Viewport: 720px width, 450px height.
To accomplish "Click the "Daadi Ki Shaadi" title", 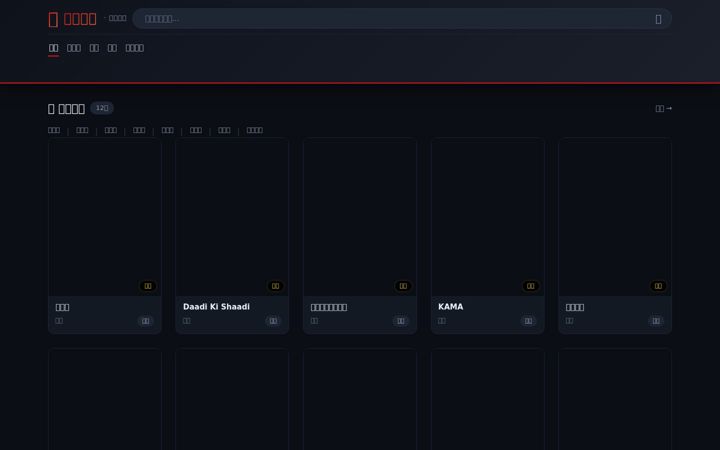I will click(x=216, y=307).
